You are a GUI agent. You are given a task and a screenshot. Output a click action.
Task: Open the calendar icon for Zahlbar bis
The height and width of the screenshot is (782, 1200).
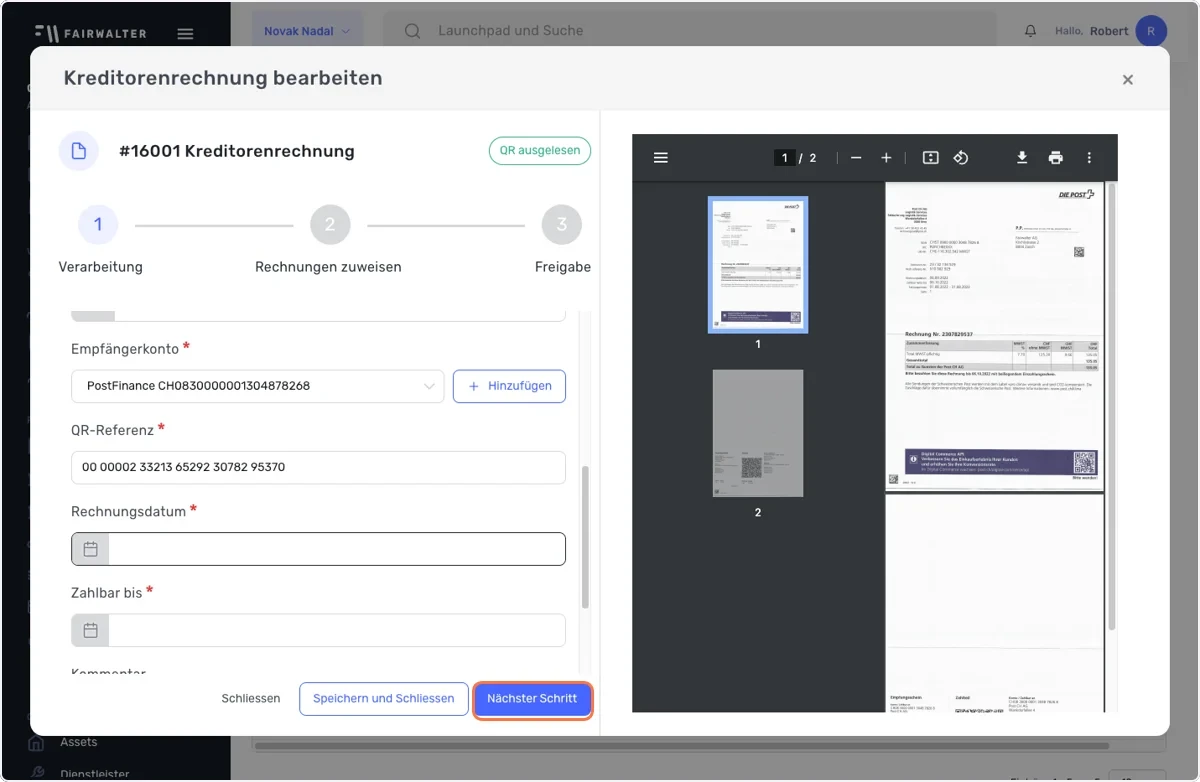coord(90,630)
